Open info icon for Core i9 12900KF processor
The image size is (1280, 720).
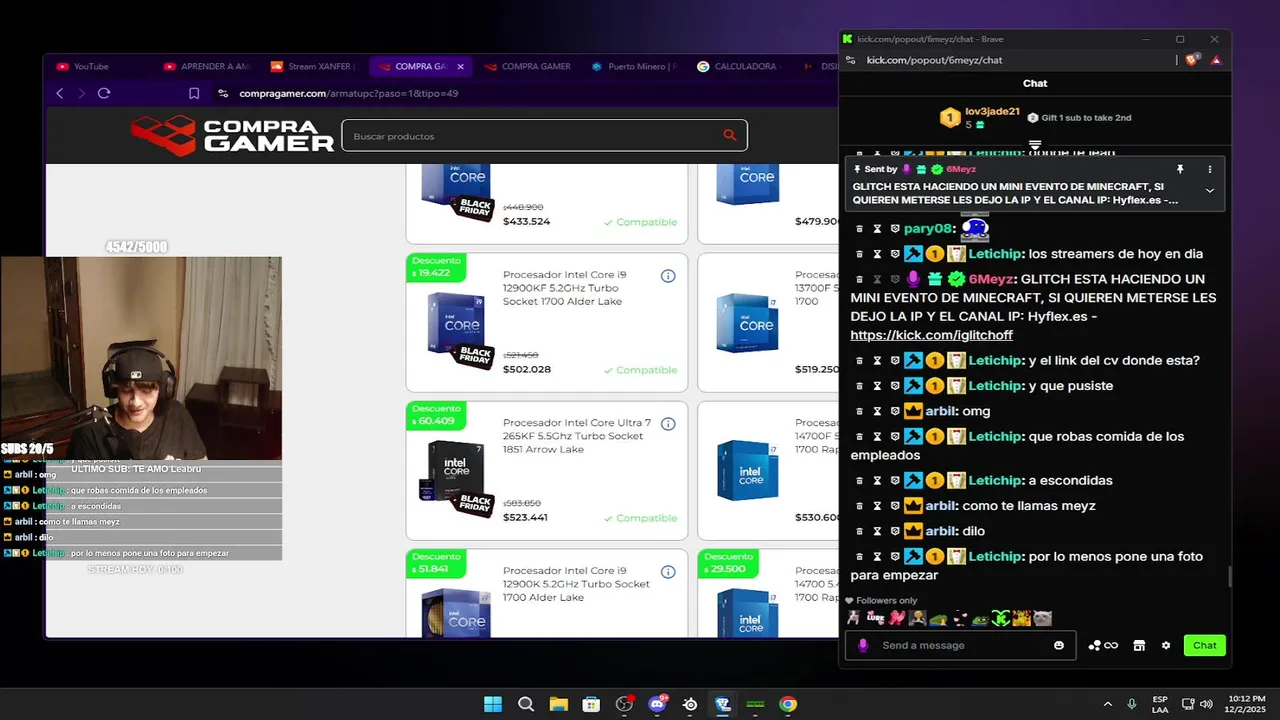pyautogui.click(x=668, y=276)
